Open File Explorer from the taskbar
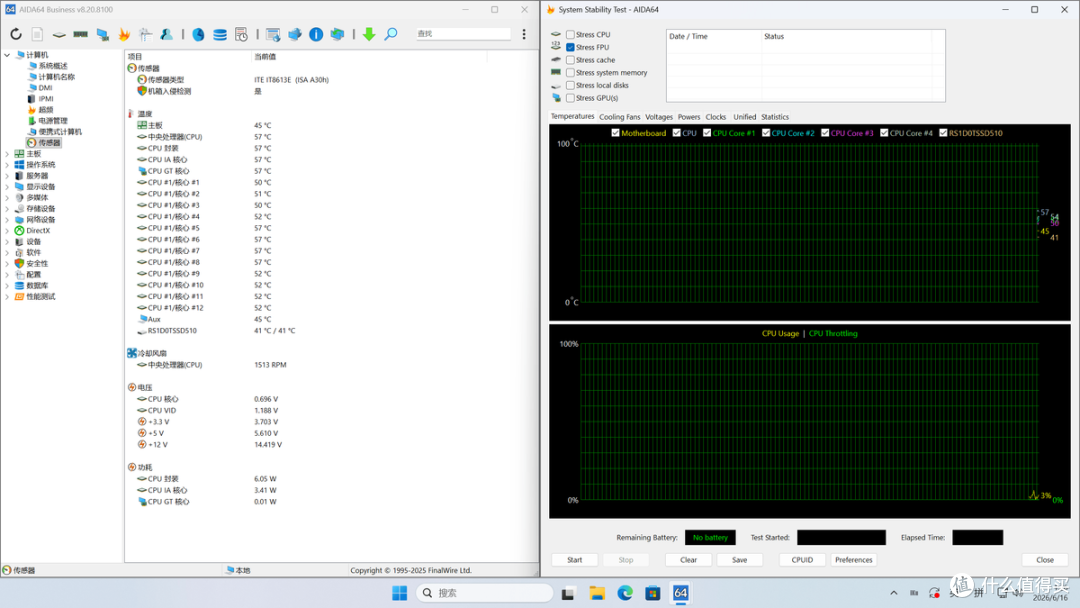 [x=597, y=593]
